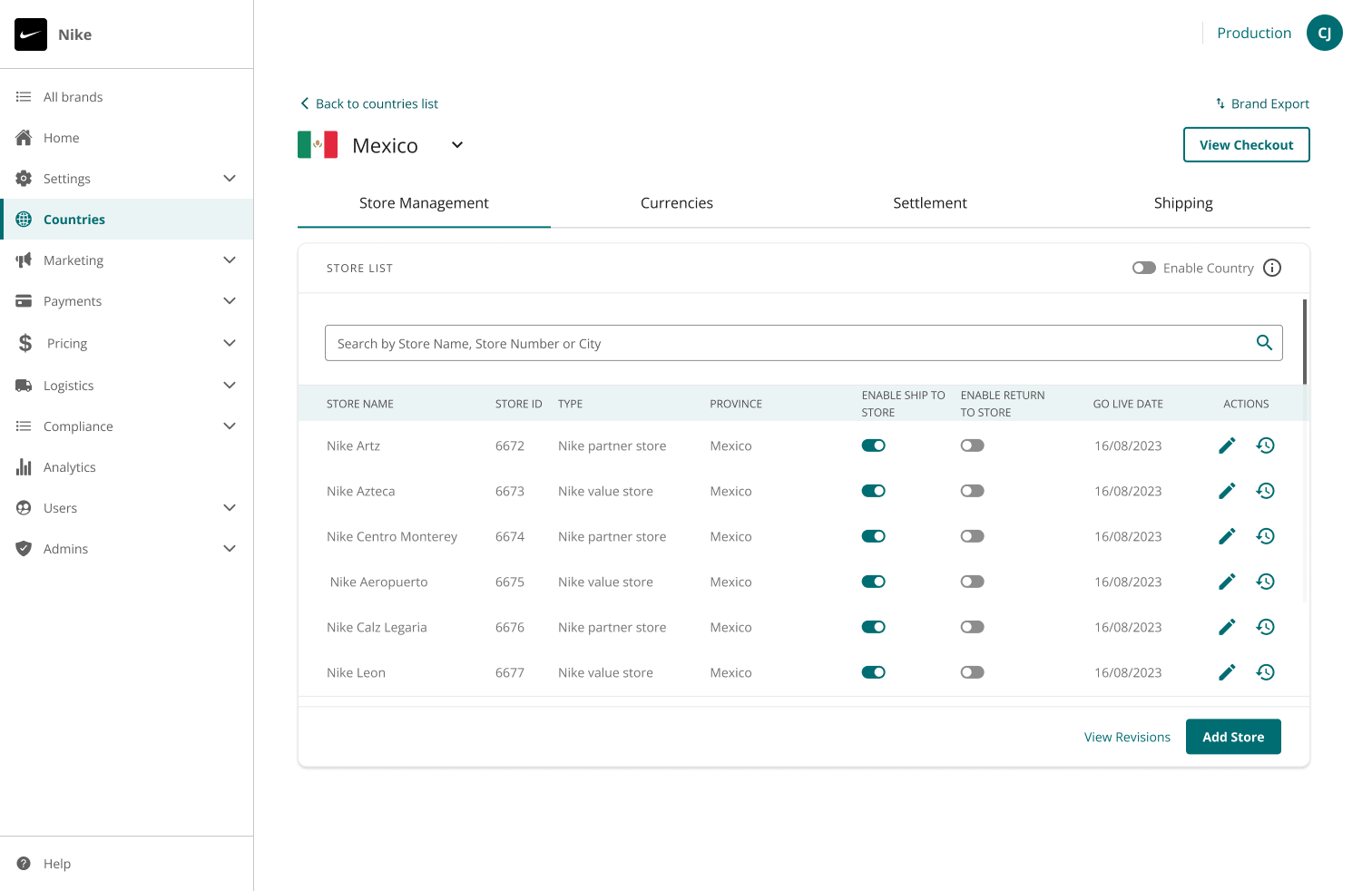Image resolution: width=1372 pixels, height=891 pixels.
Task: Open the Mexico country dropdown
Action: click(x=457, y=145)
